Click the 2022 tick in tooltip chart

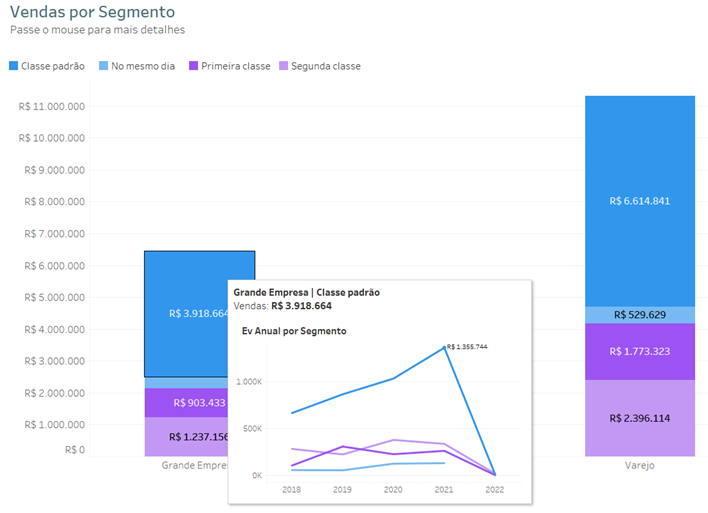pos(495,490)
